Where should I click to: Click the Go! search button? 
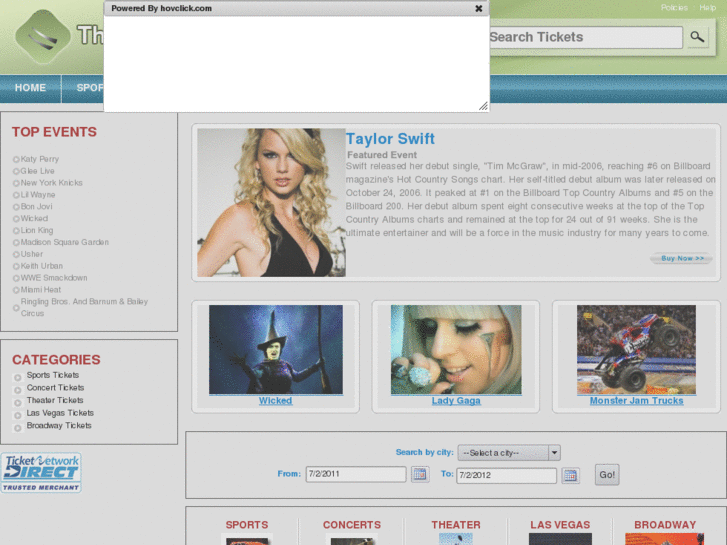[607, 474]
